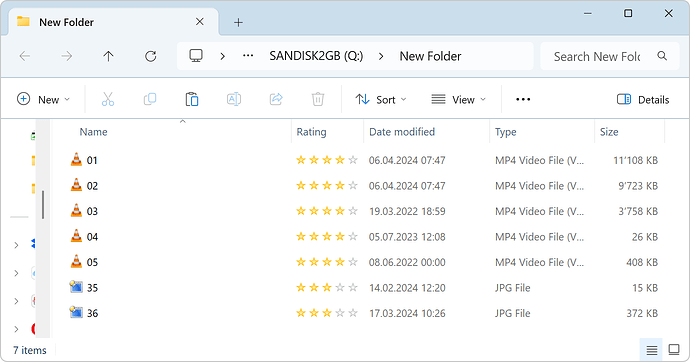Click date 08.06.2022 00:00

tap(407, 262)
